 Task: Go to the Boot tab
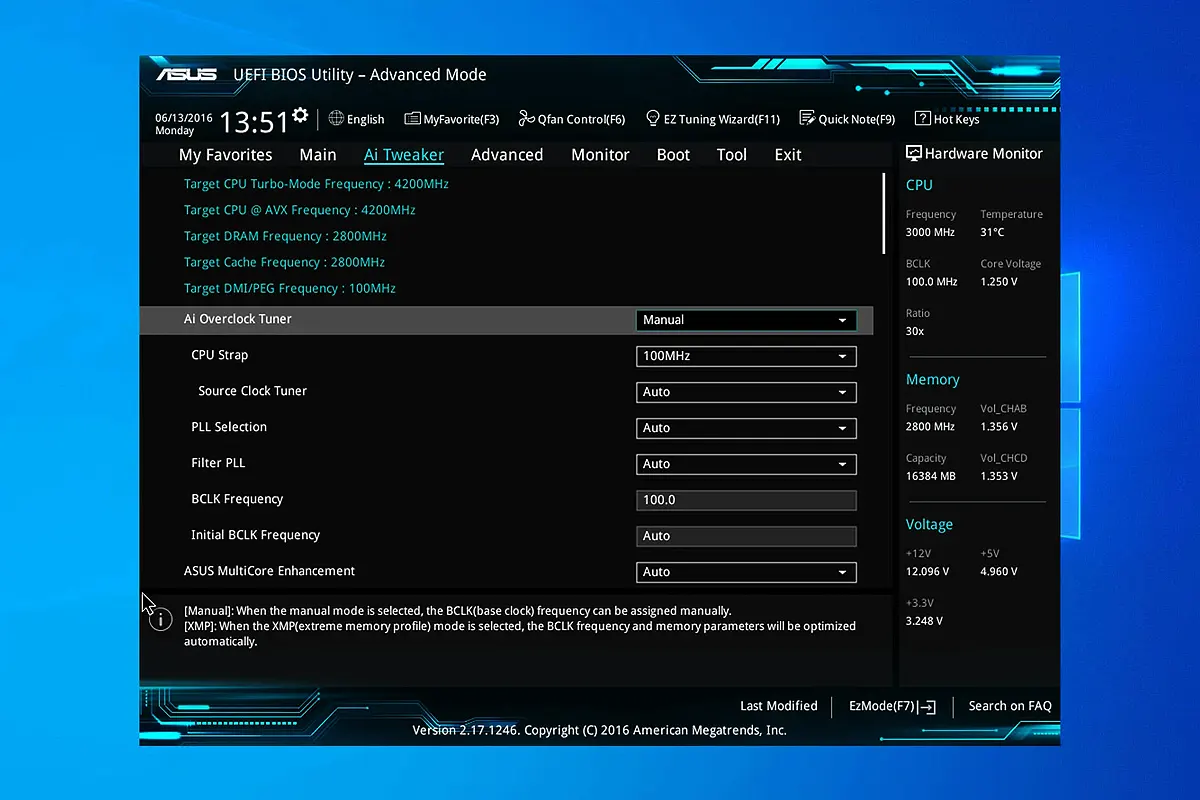[673, 155]
